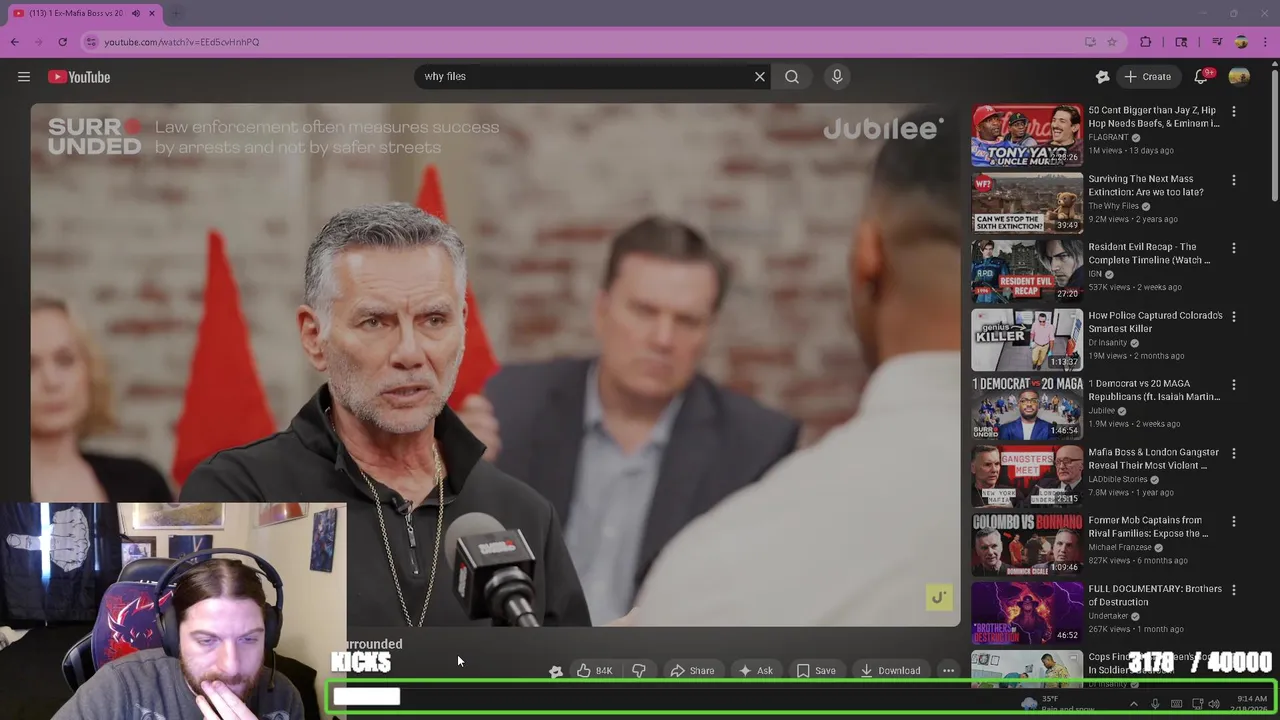Open 'How Police Captured Colorado's Smartest Killer' title

[x=1155, y=322]
